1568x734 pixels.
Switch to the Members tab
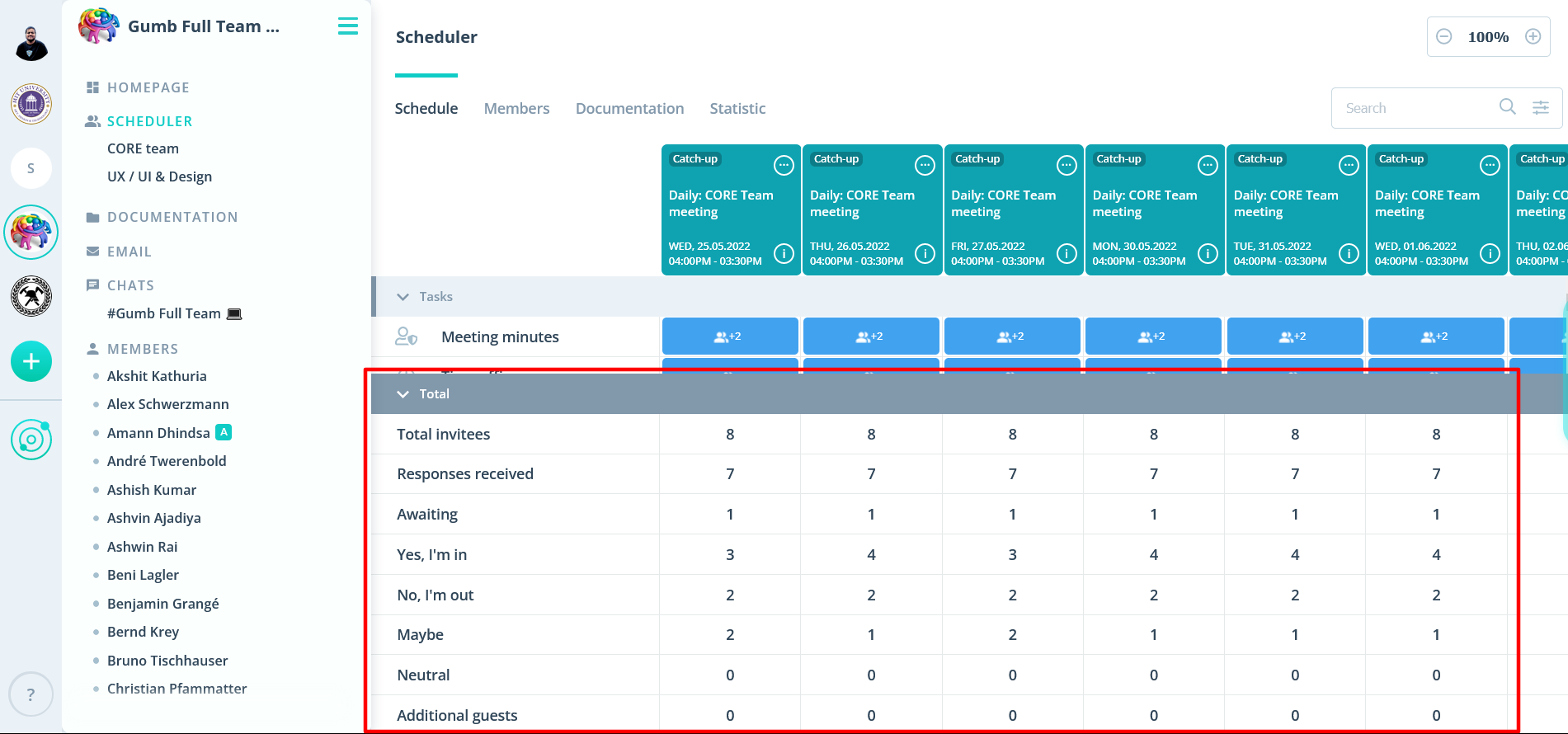coord(516,108)
